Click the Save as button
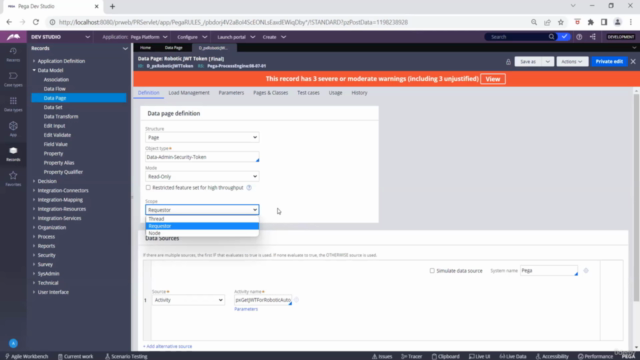640x360 pixels. pyautogui.click(x=528, y=62)
